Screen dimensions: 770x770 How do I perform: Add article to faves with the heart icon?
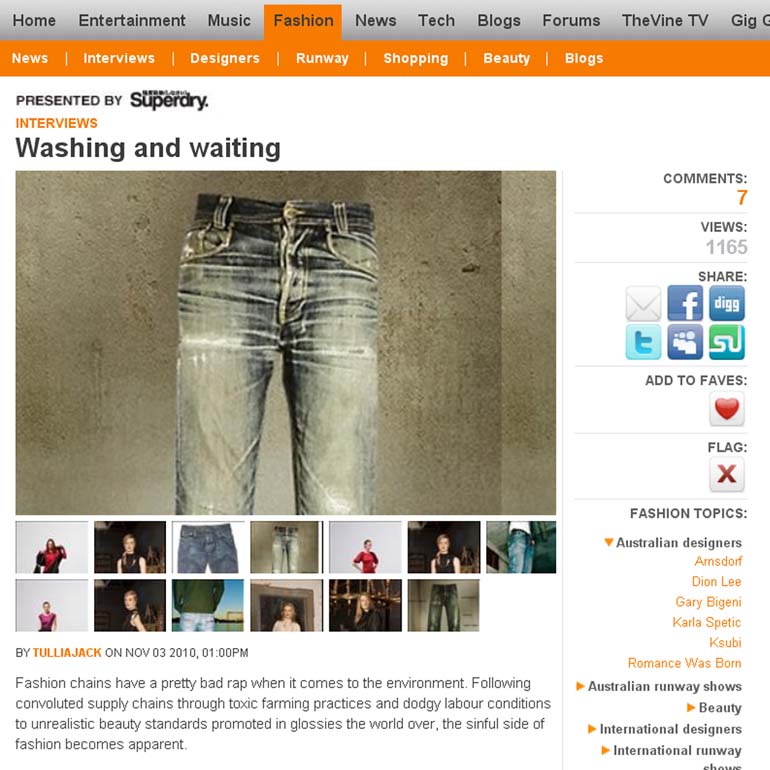[727, 409]
